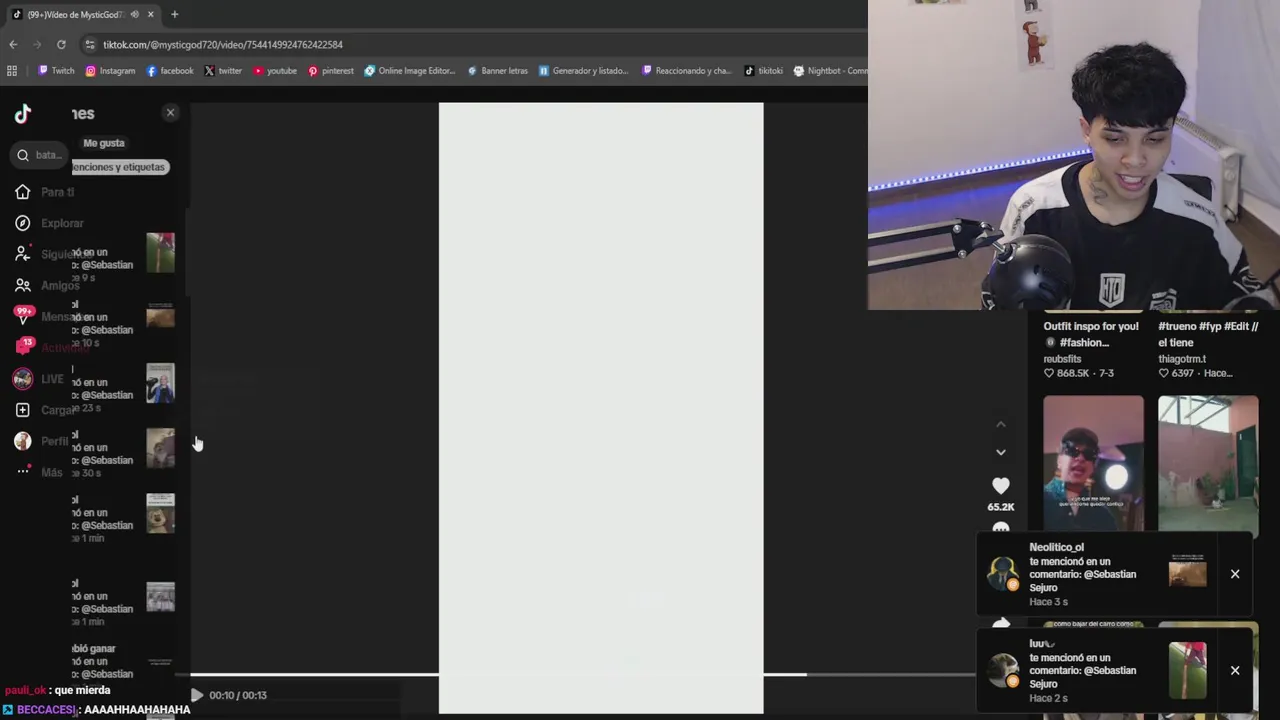Like the video with heart icon
Image resolution: width=1280 pixels, height=720 pixels.
(x=1001, y=486)
